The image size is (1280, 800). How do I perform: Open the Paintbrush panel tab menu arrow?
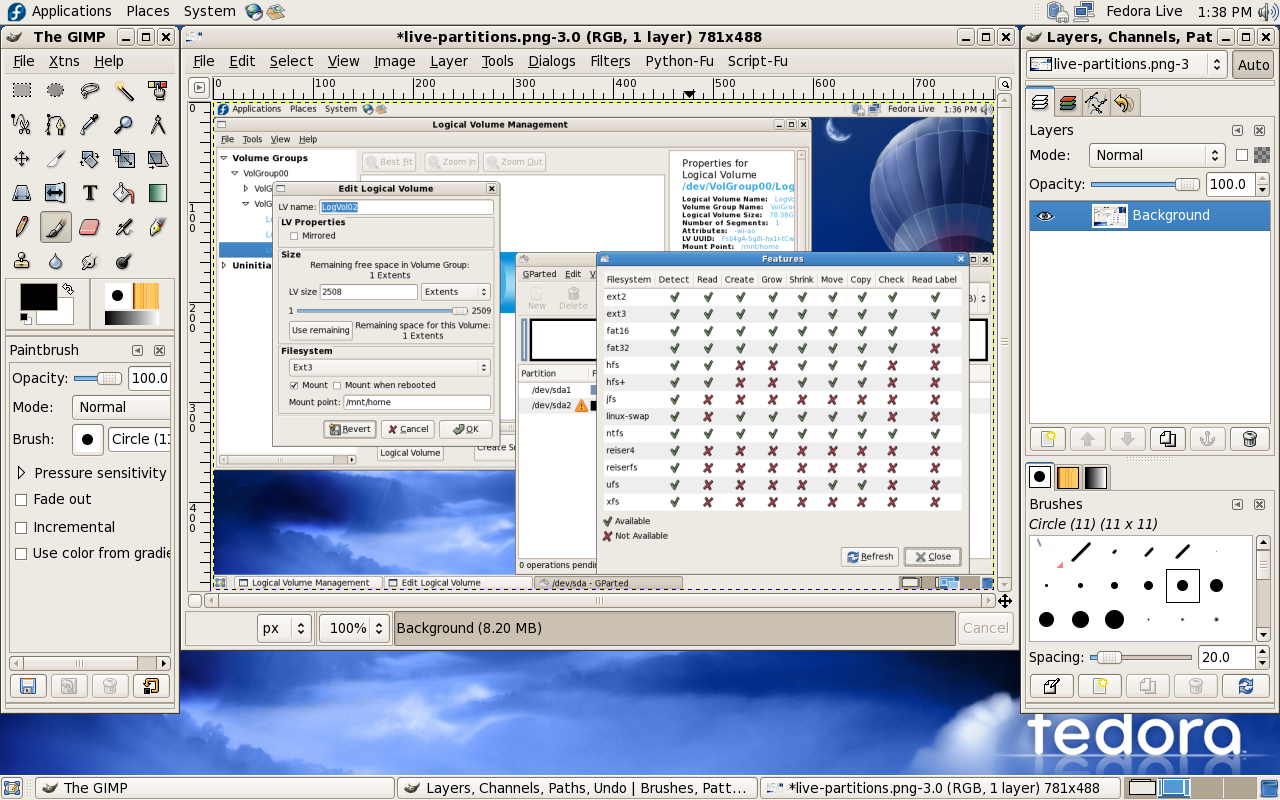(139, 351)
